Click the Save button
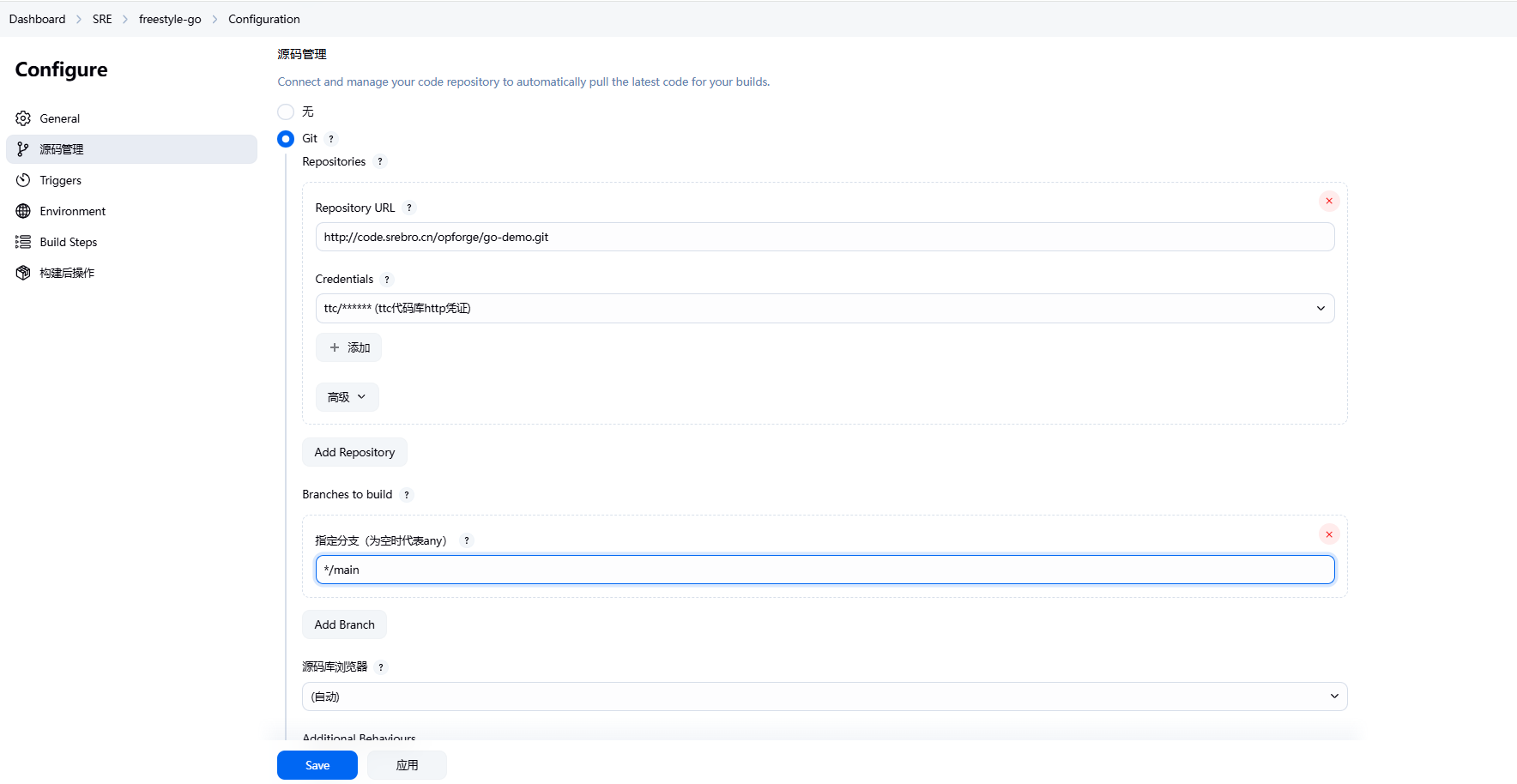This screenshot has height=784, width=1517. coord(317,765)
